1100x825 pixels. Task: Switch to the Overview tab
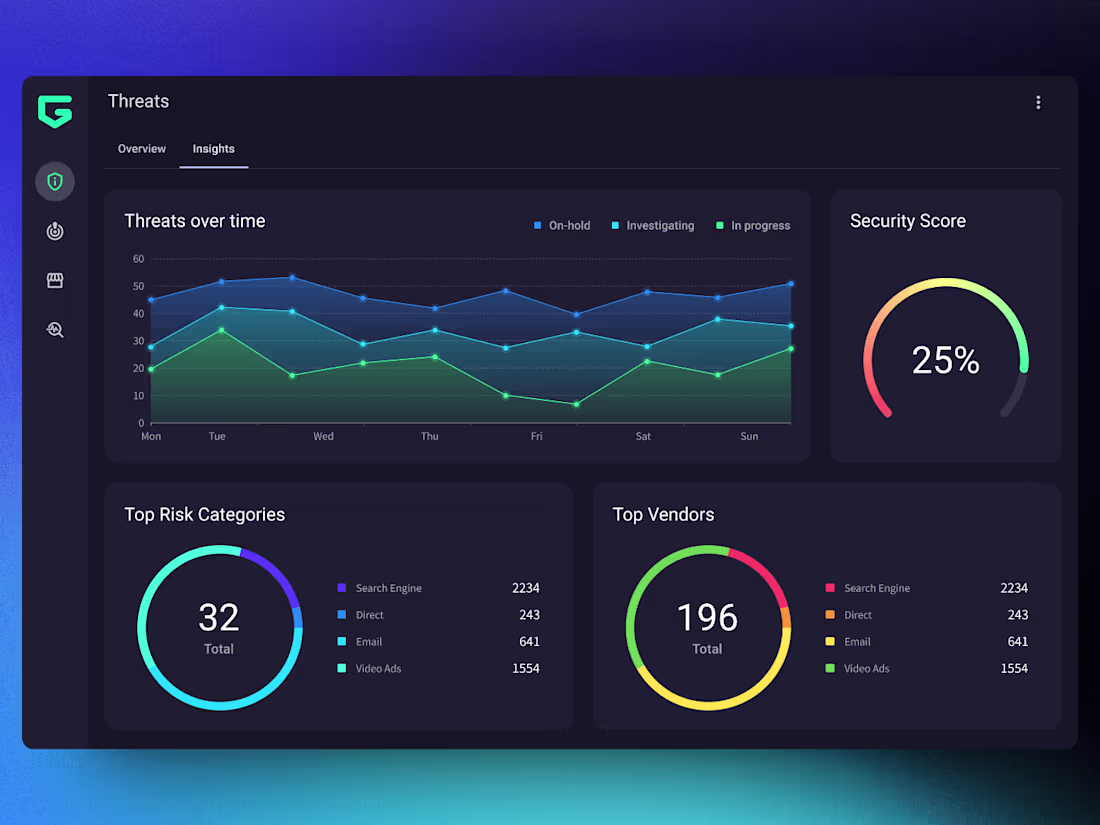(x=141, y=148)
